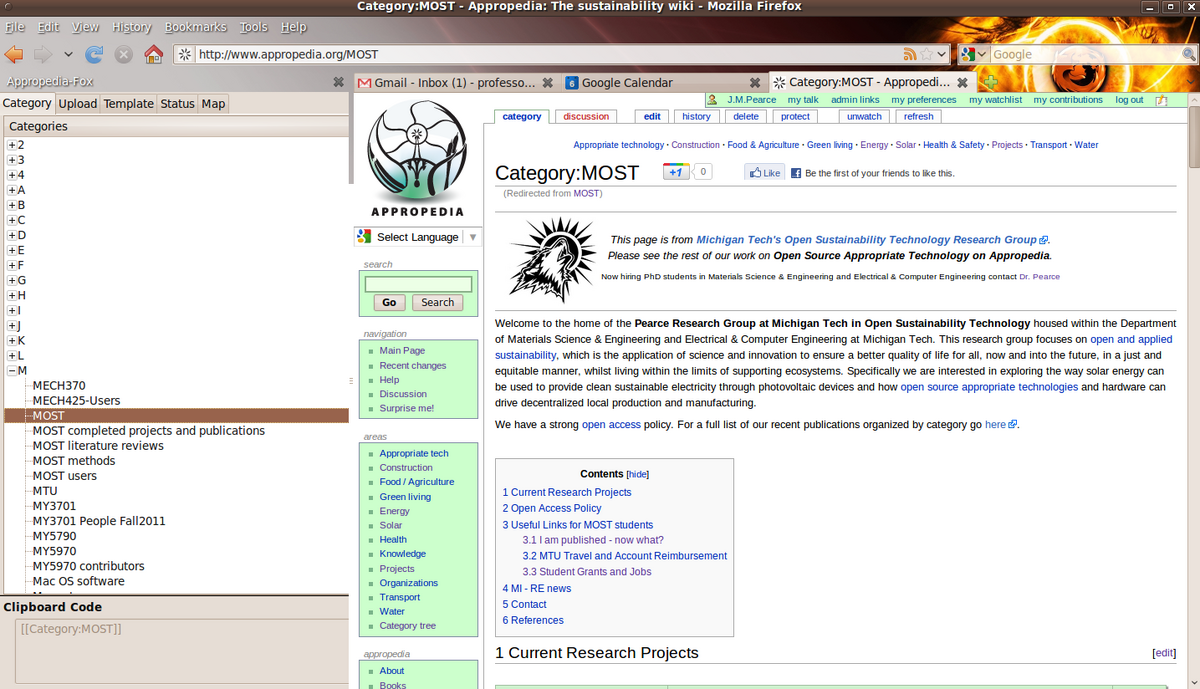This screenshot has height=689, width=1200.
Task: Close the Google Calendar tab
Action: click(x=755, y=83)
